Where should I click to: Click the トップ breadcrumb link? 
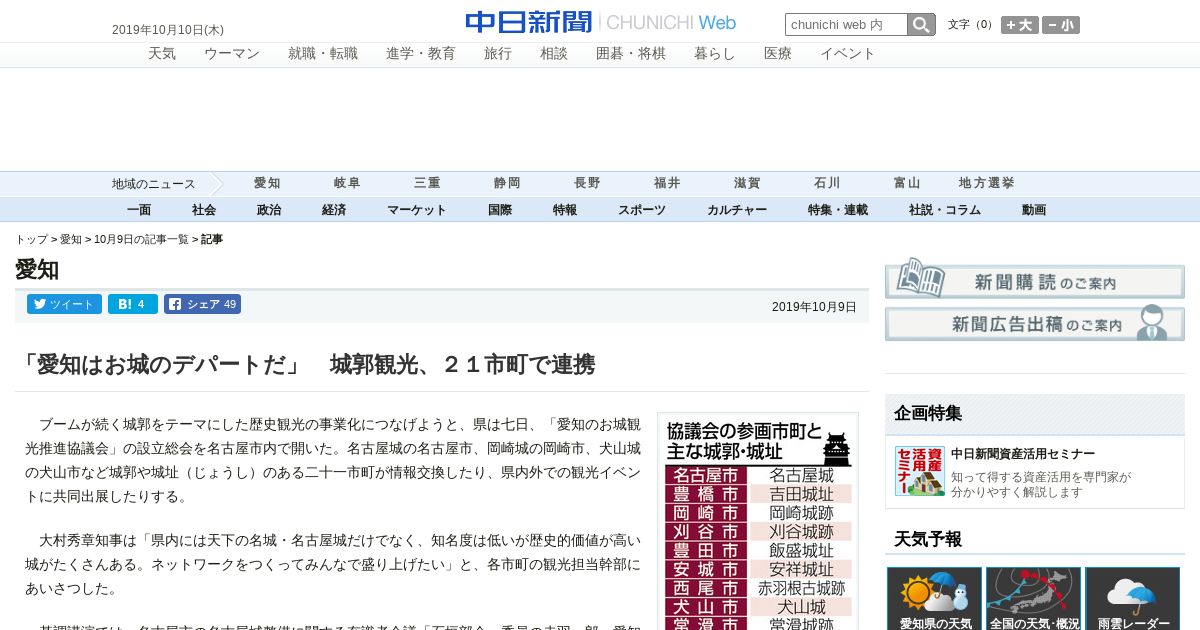[x=31, y=240]
